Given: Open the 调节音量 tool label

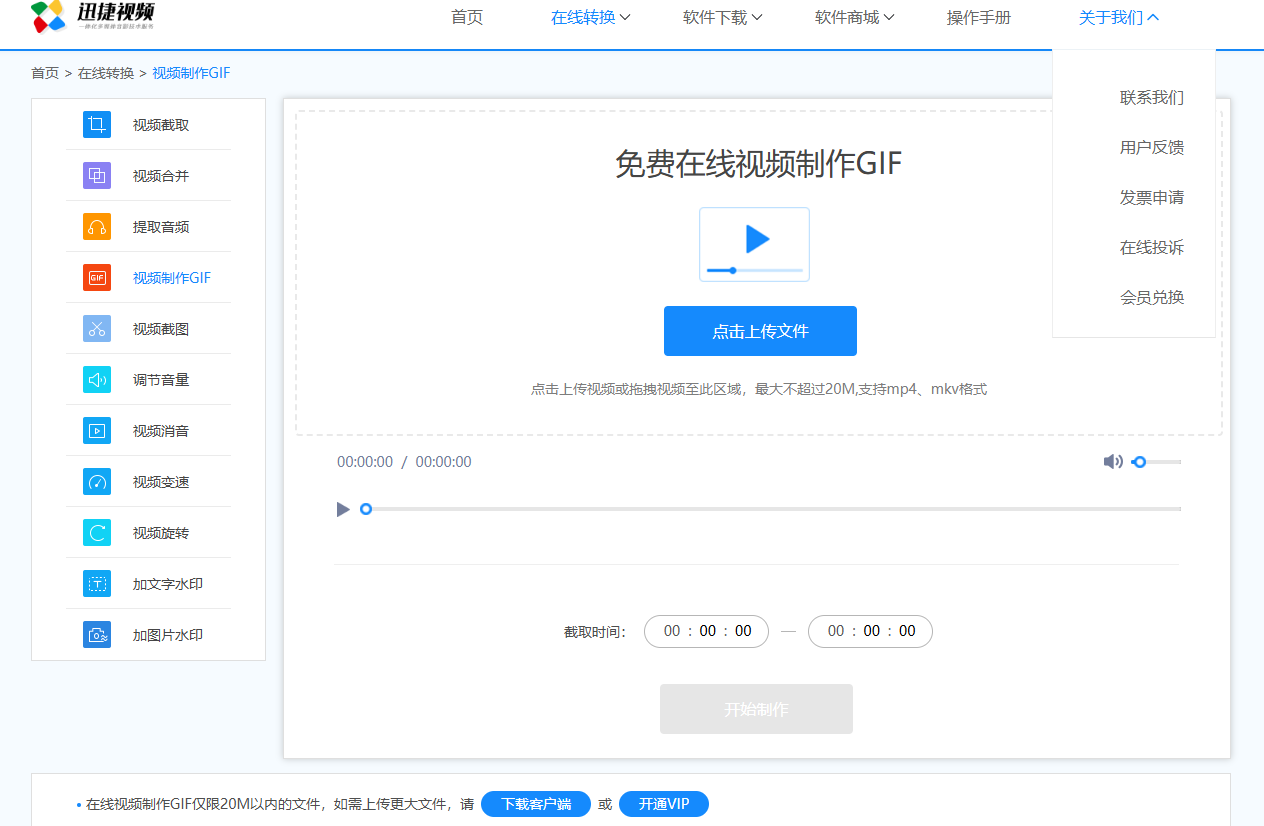Looking at the screenshot, I should 161,380.
